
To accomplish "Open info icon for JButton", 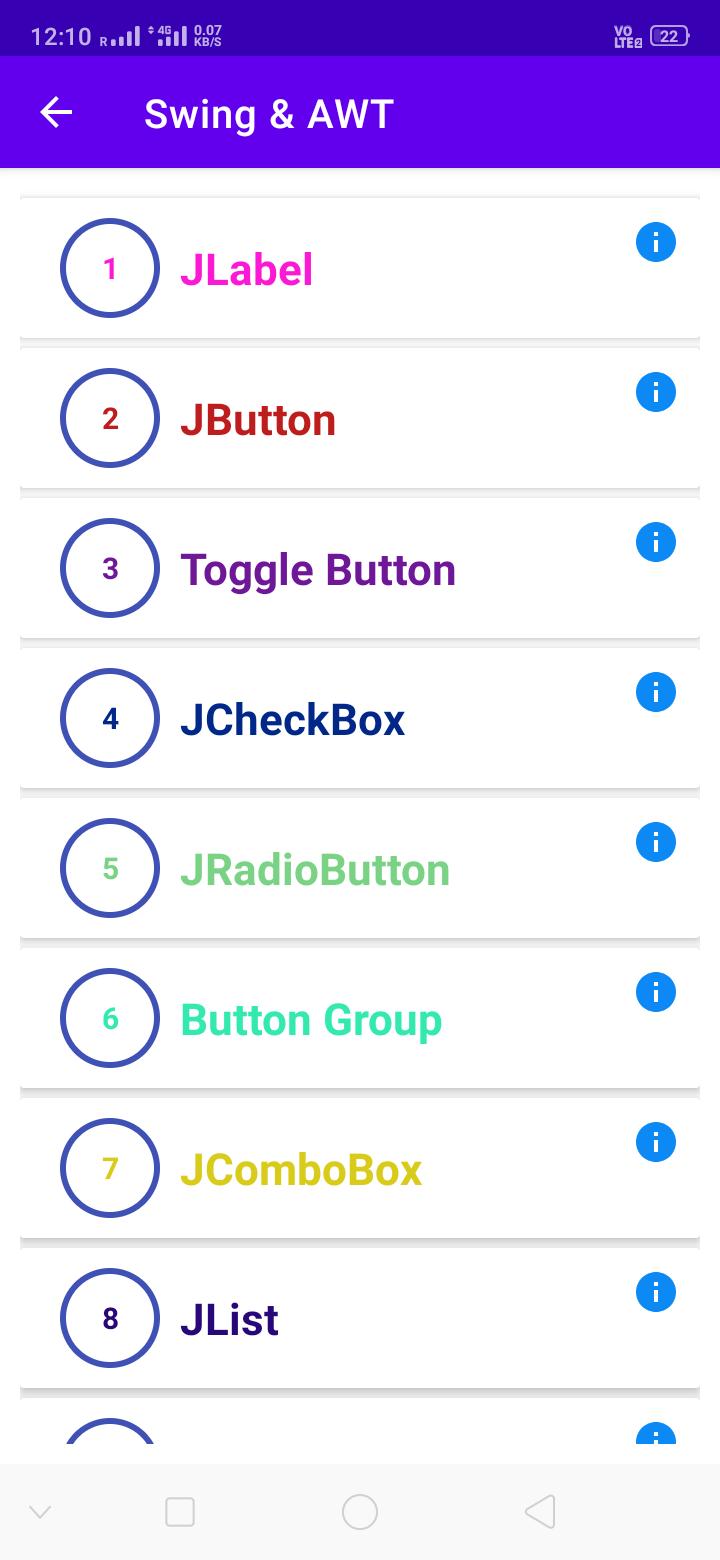I will (x=656, y=392).
